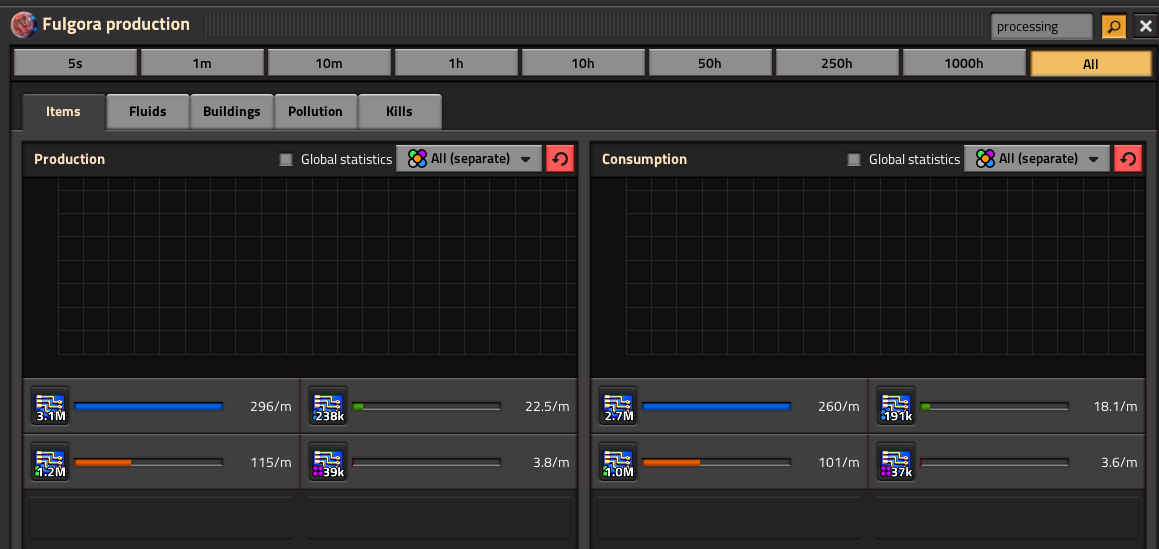Enable Global statistics in the Production panel
1159x549 pixels.
(x=287, y=159)
